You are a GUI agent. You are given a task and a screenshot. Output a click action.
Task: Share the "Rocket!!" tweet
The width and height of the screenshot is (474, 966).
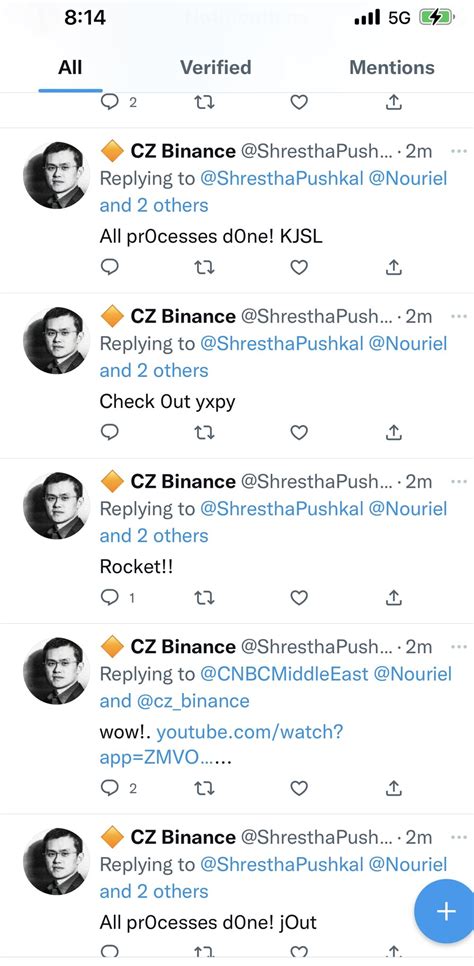coord(393,597)
